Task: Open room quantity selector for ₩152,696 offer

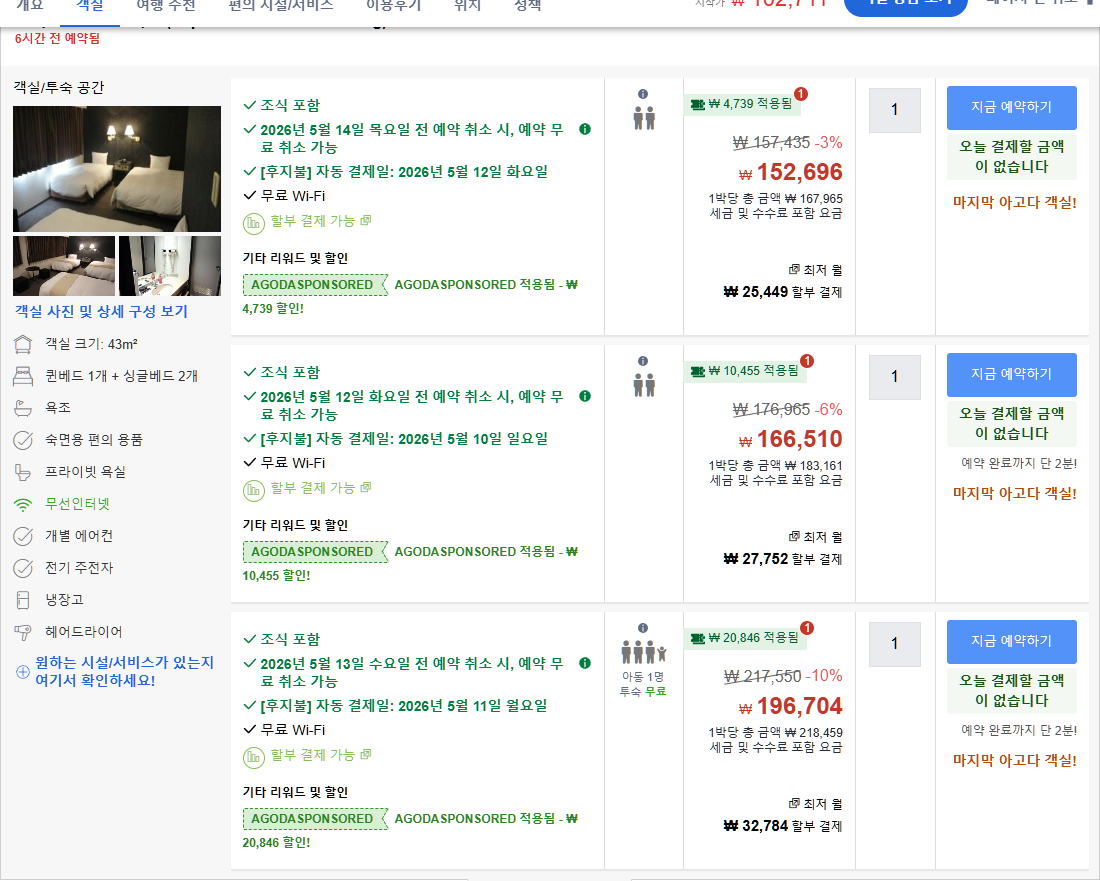Action: (x=894, y=110)
